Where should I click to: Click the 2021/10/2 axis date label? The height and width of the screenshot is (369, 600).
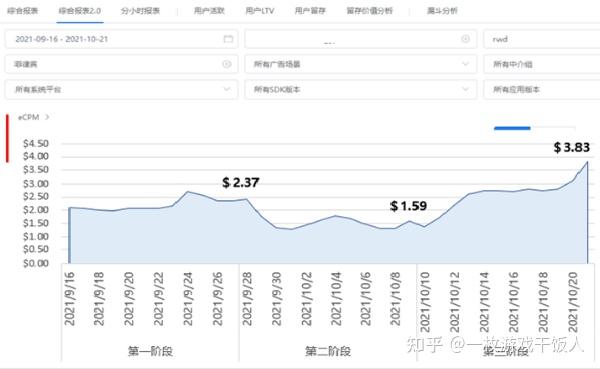[307, 299]
